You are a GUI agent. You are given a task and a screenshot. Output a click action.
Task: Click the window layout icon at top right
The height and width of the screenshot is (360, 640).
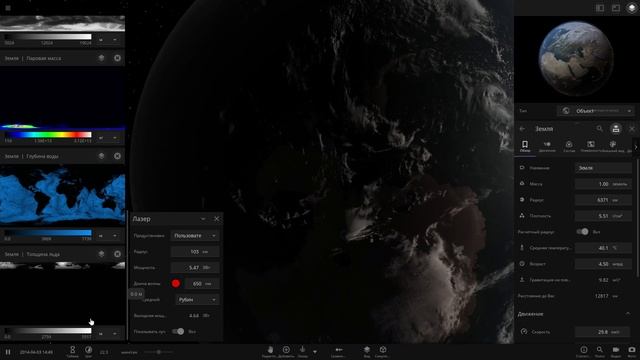616,8
